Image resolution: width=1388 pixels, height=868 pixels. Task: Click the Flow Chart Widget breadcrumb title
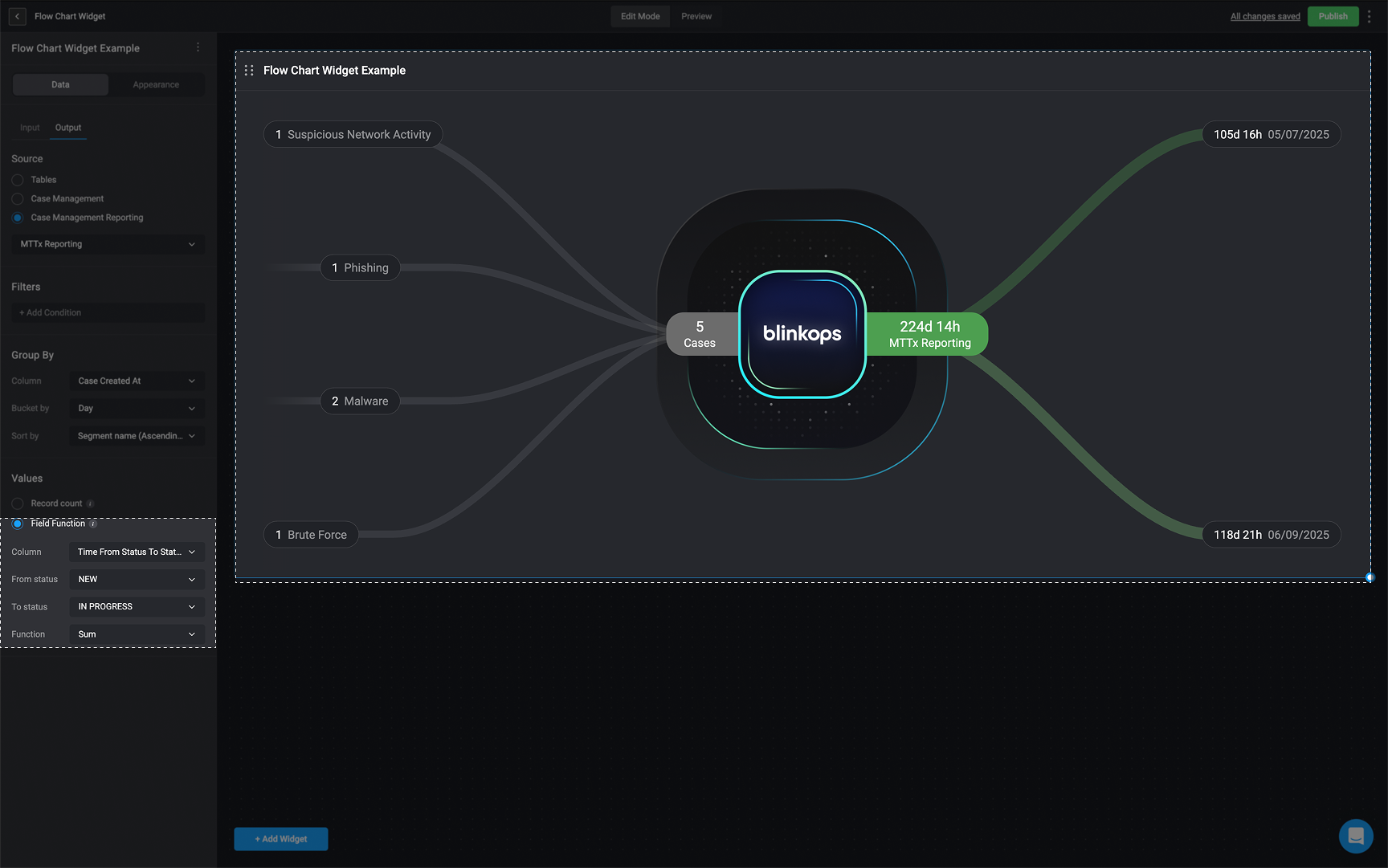point(70,16)
